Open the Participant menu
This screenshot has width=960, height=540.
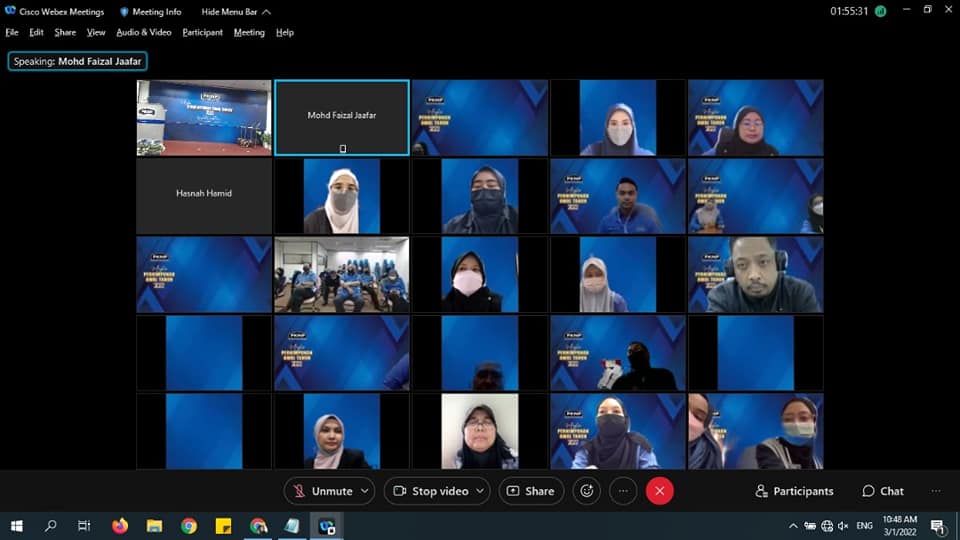(202, 32)
